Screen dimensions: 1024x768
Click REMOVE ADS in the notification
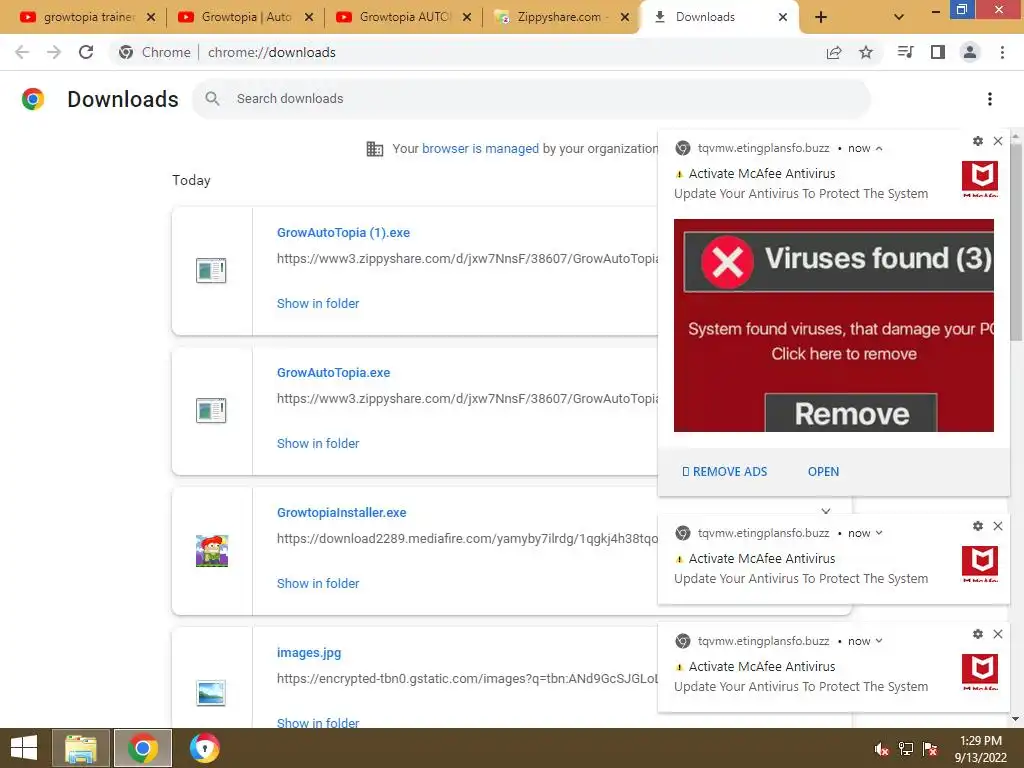coord(724,472)
